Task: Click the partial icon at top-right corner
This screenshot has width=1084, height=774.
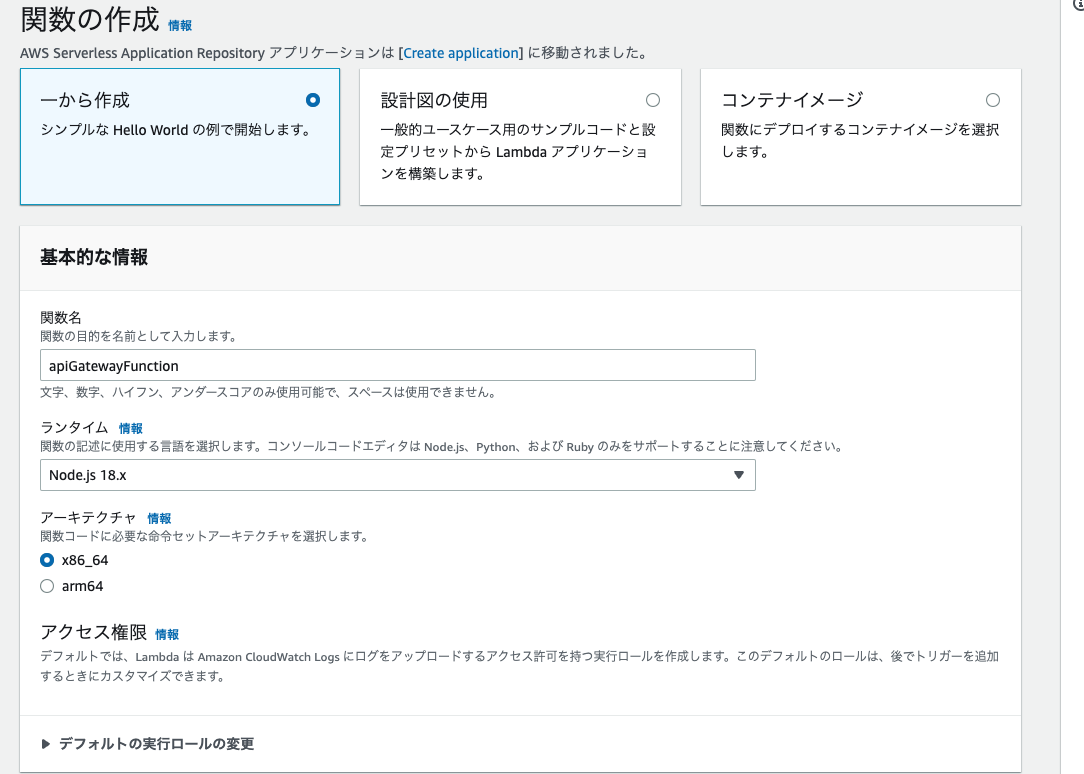Action: pyautogui.click(x=1078, y=4)
